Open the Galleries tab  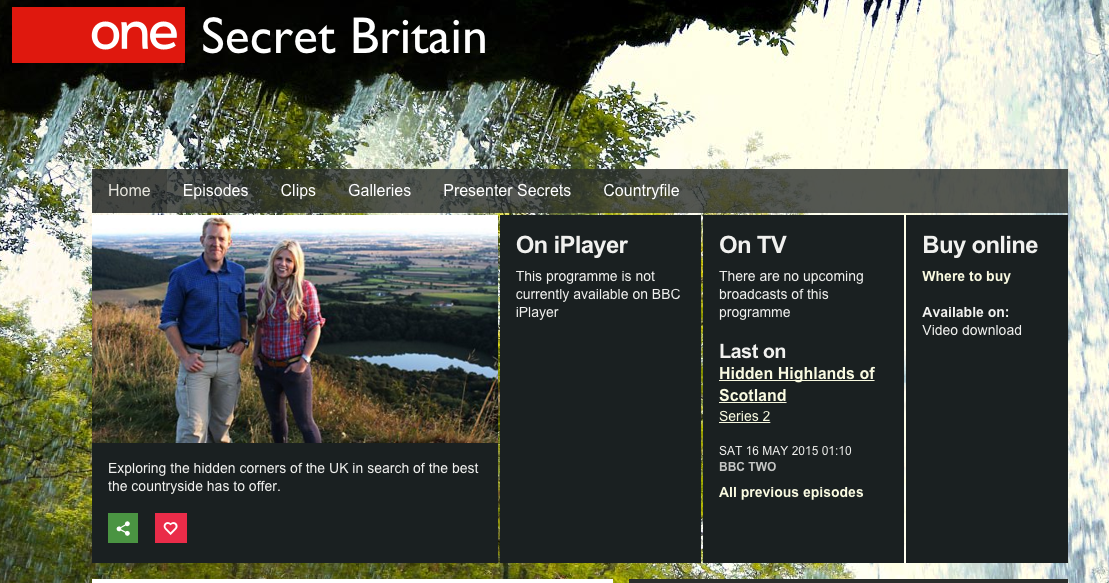379,190
